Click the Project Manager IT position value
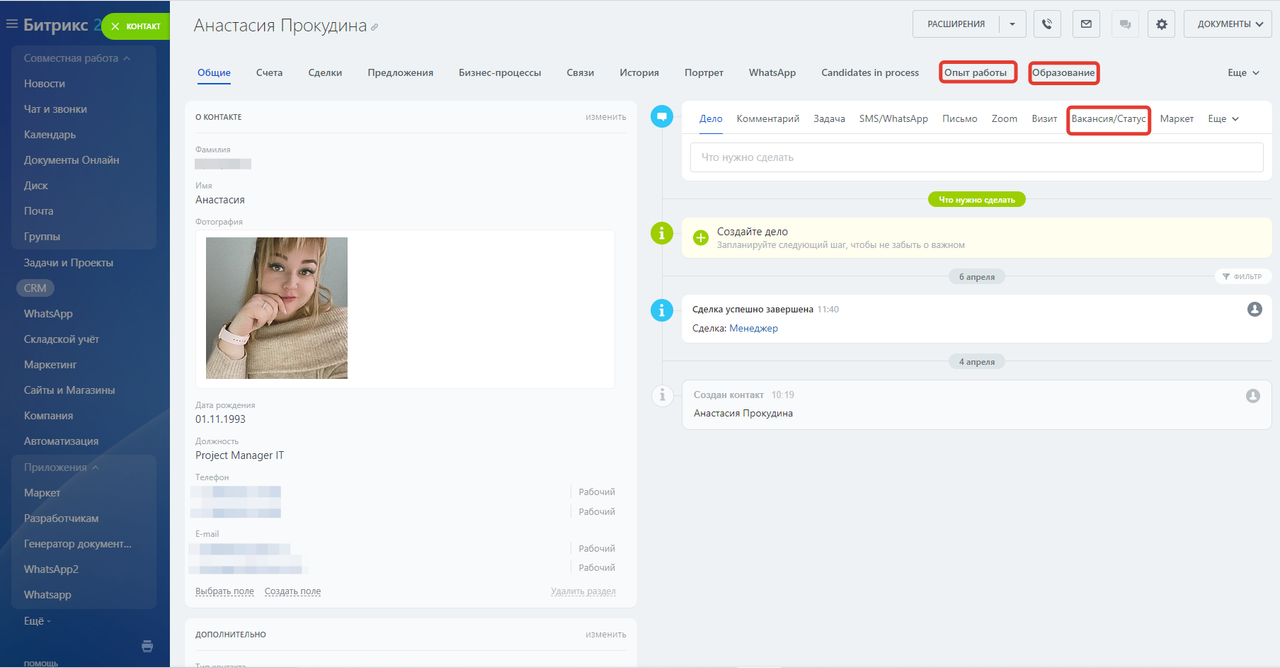 pyautogui.click(x=240, y=456)
